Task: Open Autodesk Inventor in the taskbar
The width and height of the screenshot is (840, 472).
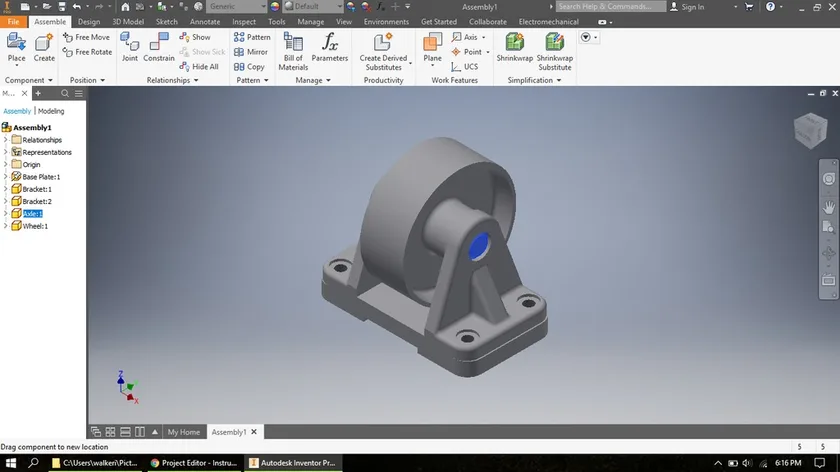Action: pos(293,463)
